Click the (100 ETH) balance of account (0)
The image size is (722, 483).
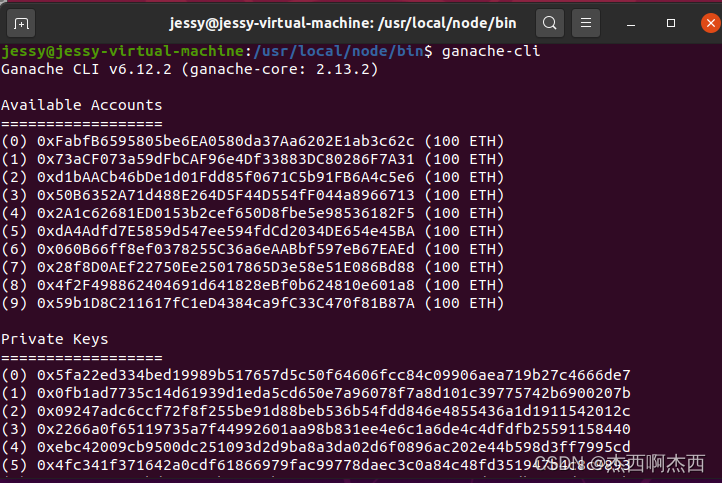(464, 141)
